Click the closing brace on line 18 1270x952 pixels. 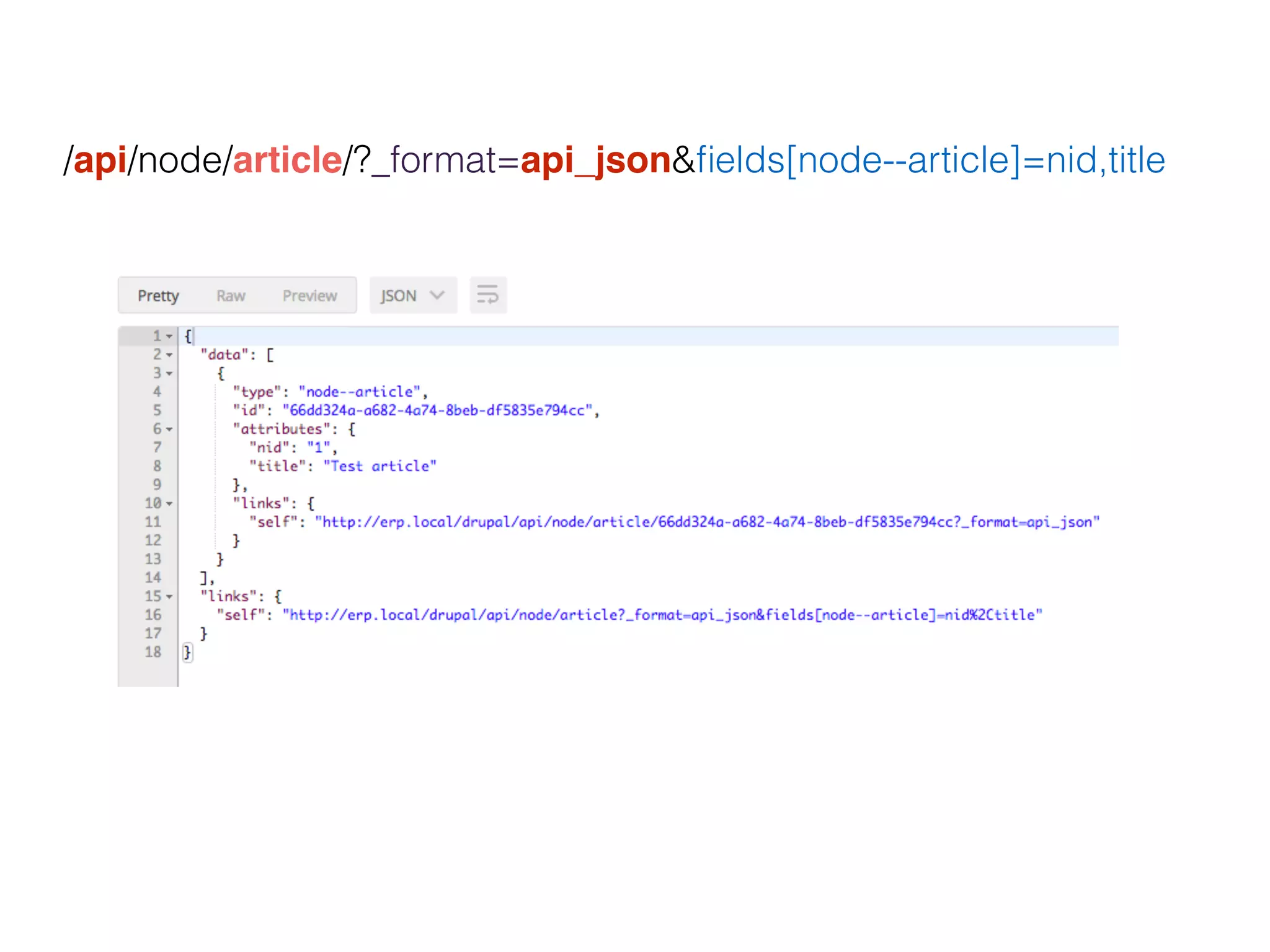pyautogui.click(x=187, y=652)
